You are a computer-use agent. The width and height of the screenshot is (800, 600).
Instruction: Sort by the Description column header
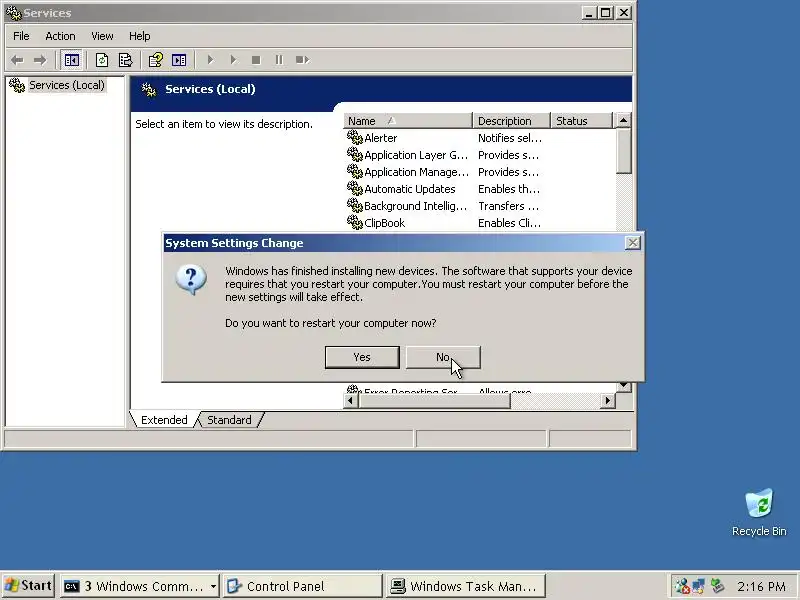point(512,121)
